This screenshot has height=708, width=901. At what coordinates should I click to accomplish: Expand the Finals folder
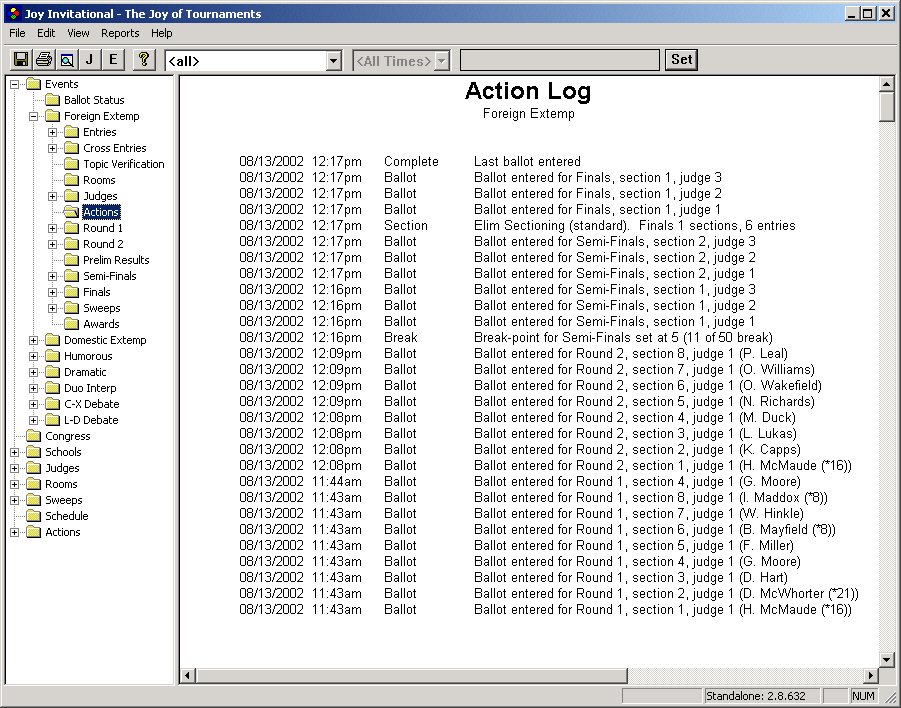53,293
